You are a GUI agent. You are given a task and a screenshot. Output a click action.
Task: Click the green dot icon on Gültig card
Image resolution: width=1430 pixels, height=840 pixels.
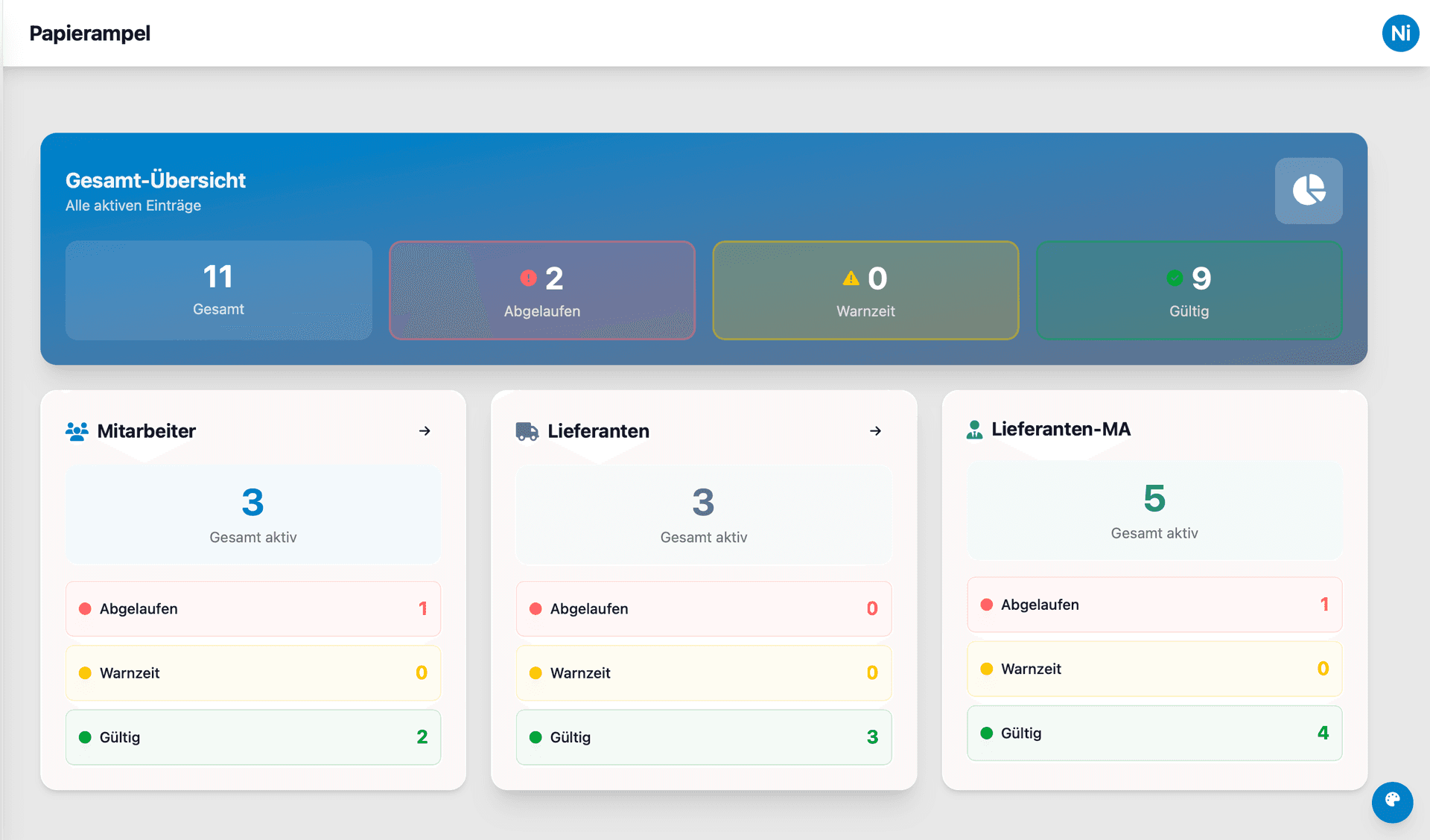tap(1175, 276)
